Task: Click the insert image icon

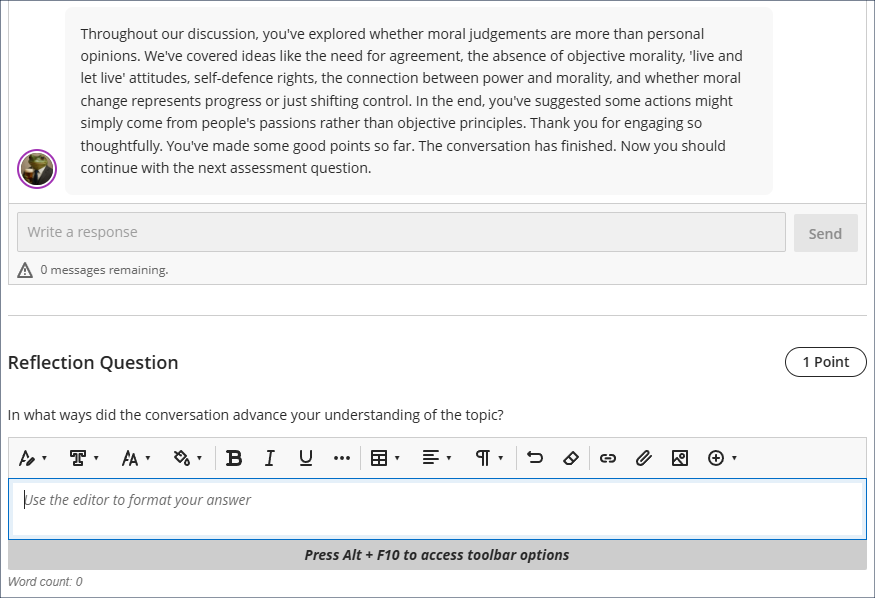Action: click(680, 458)
